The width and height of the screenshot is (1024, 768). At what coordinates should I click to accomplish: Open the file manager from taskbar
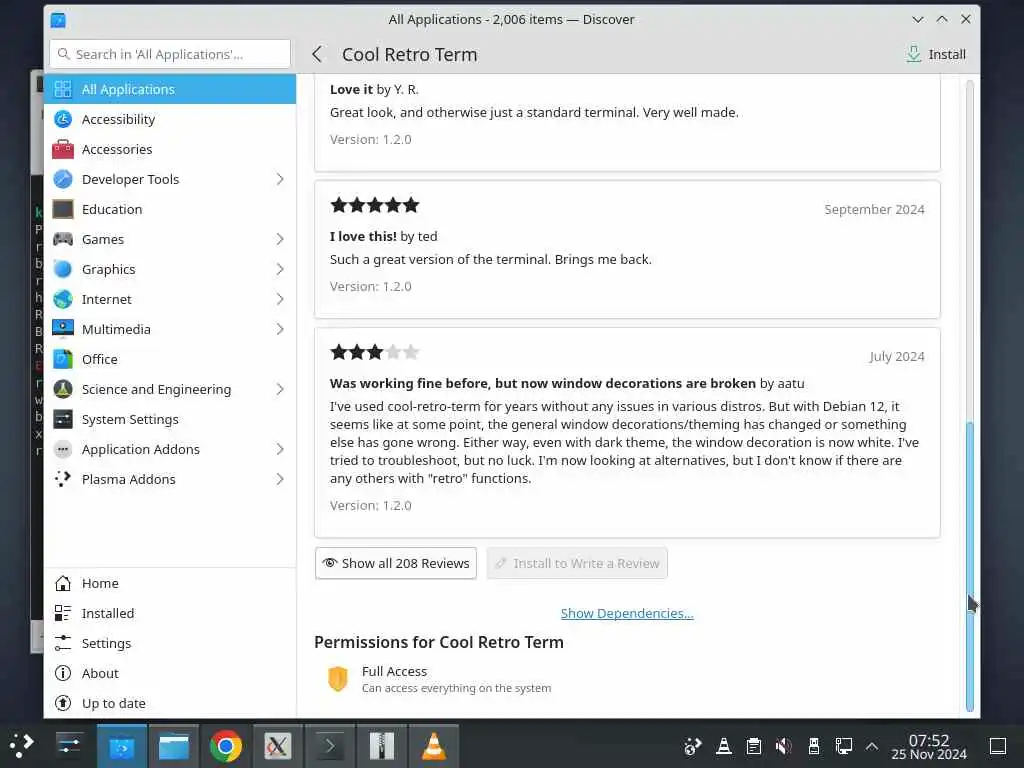[x=174, y=746]
